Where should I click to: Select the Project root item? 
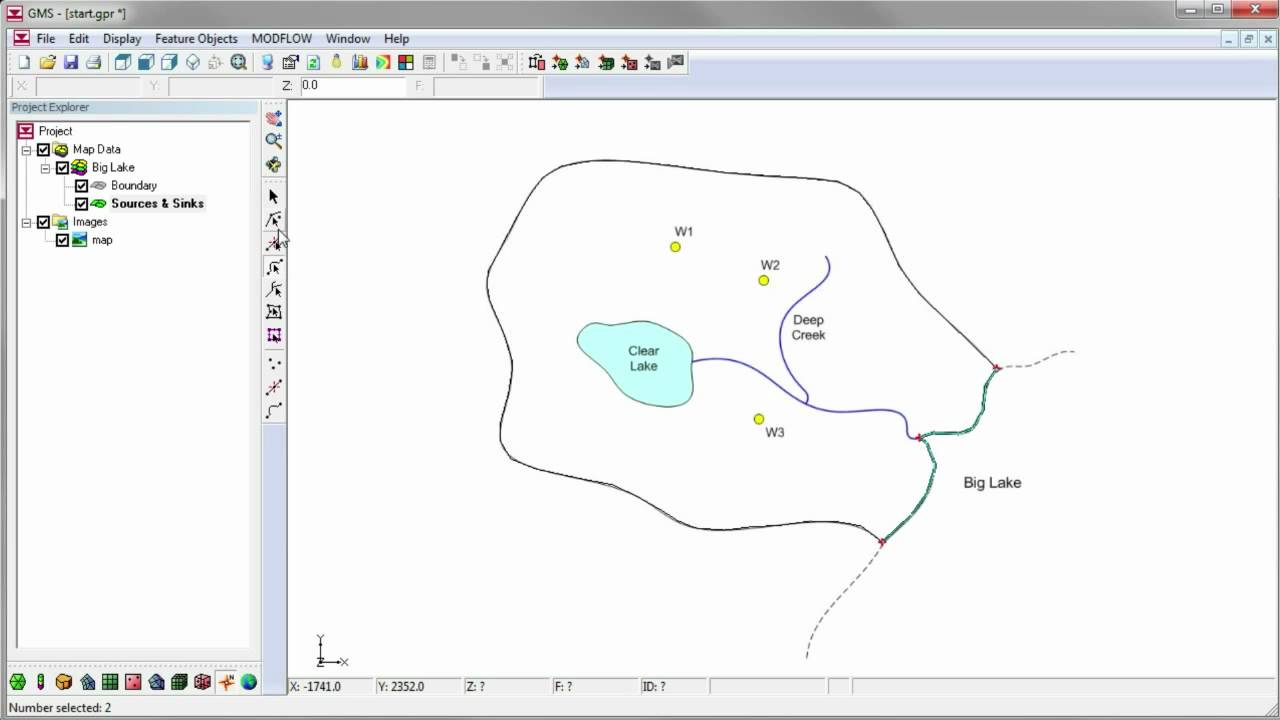coord(55,131)
